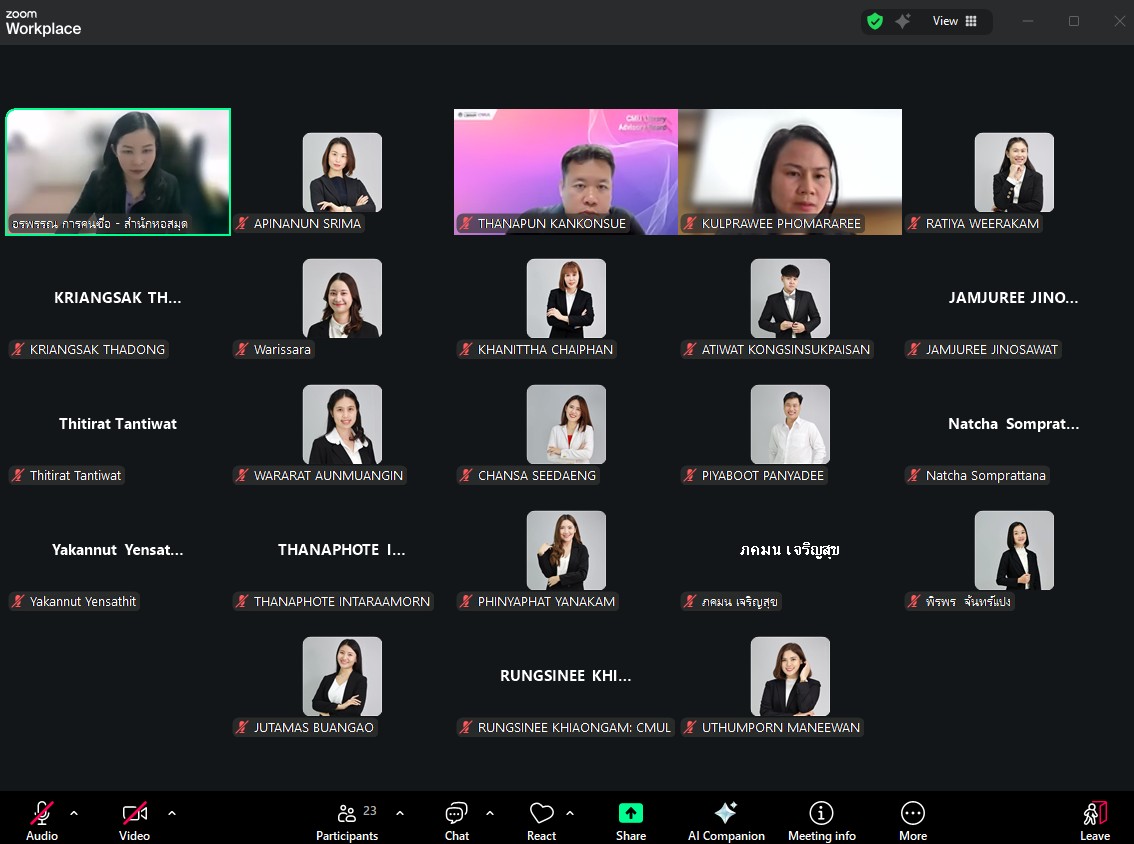Unmute microphone with the Audio button
The width and height of the screenshot is (1134, 844).
(x=42, y=820)
